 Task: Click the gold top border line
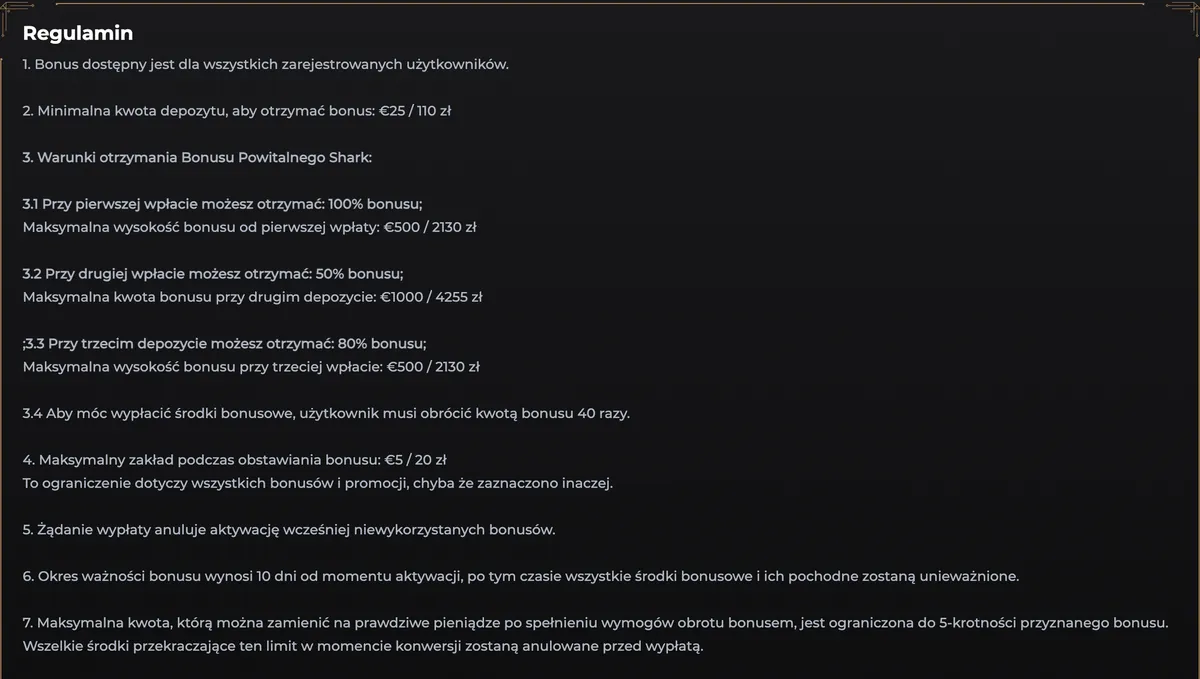[x=600, y=3]
